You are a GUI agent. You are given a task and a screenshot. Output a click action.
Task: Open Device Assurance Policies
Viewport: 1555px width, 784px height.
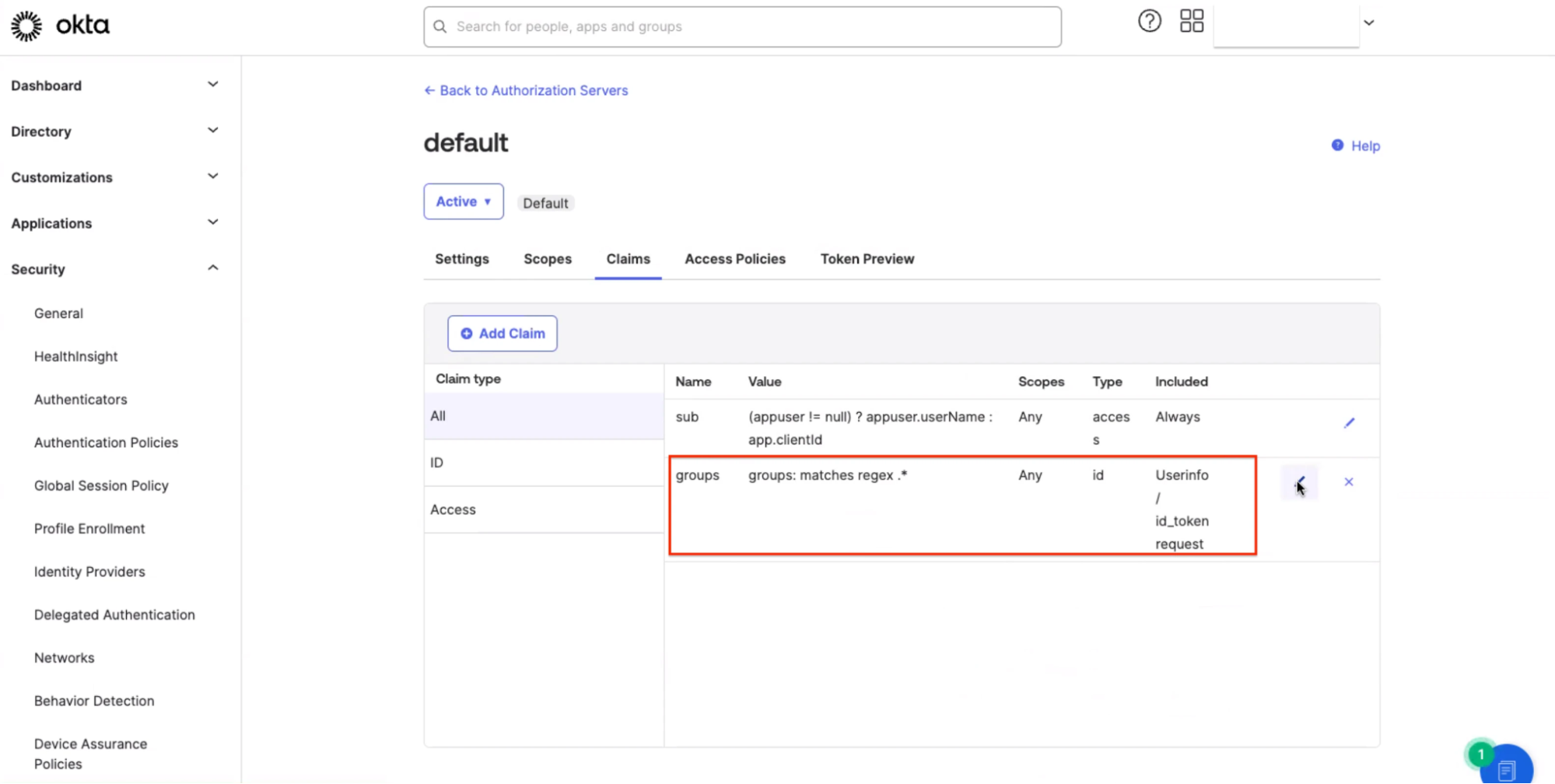(90, 754)
